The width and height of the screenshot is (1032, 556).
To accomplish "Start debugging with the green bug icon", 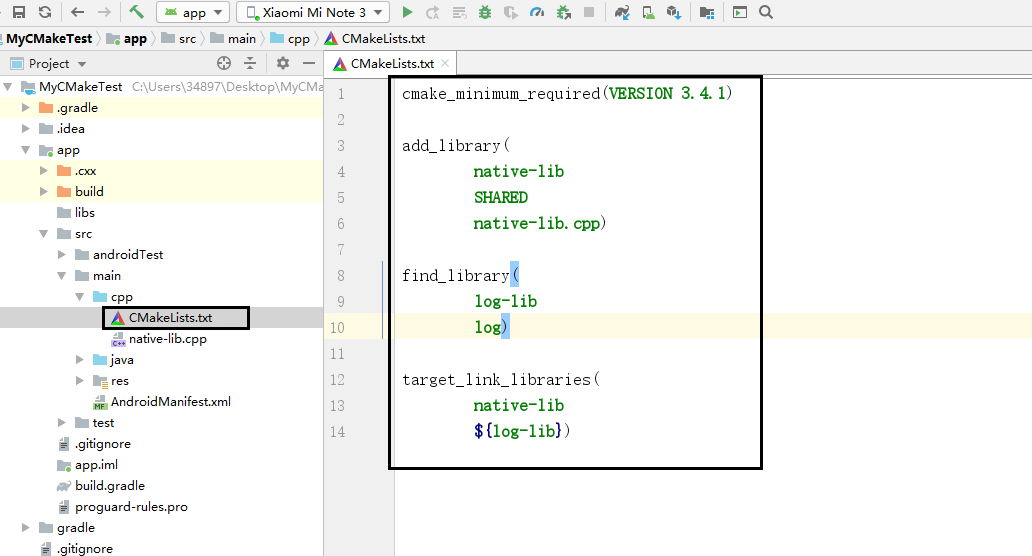I will point(485,12).
